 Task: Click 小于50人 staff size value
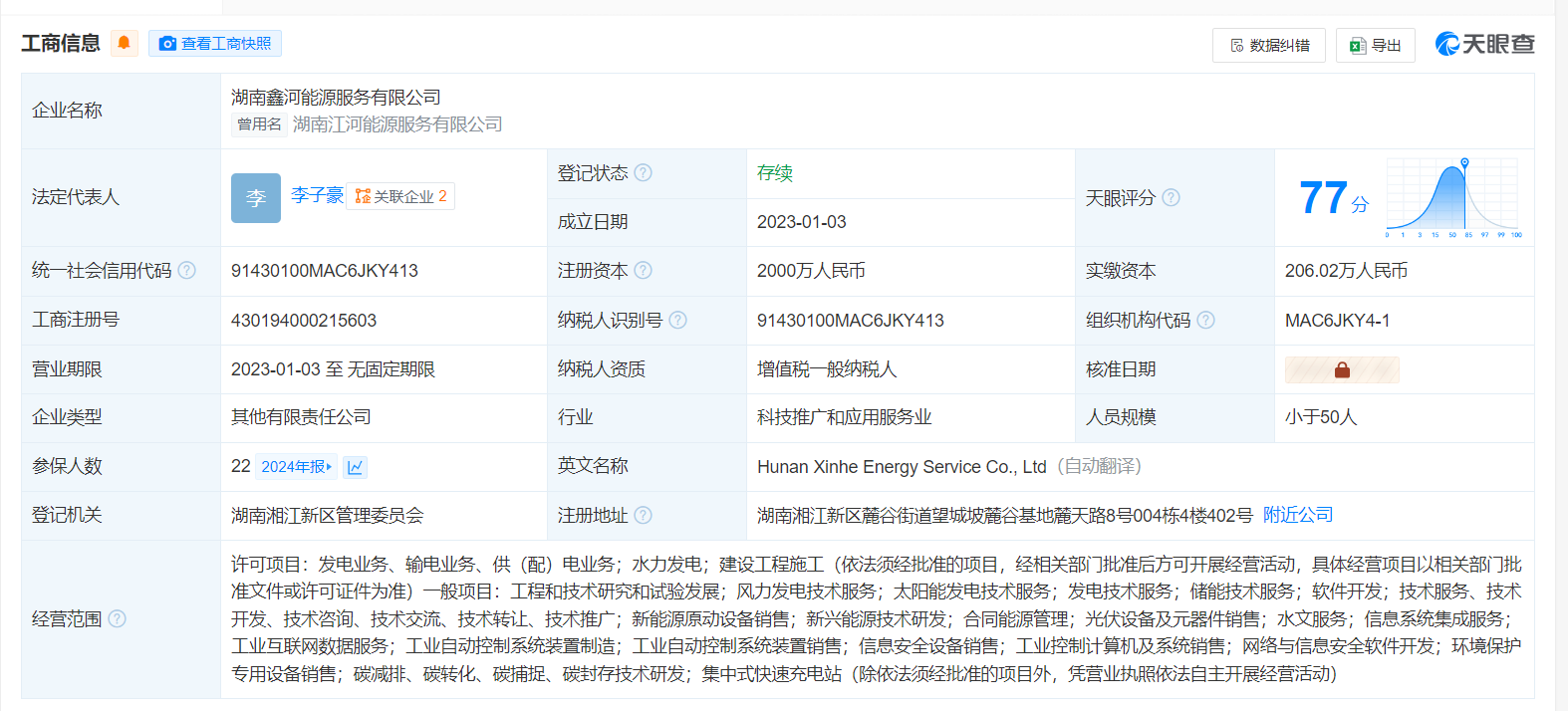pyautogui.click(x=1321, y=417)
